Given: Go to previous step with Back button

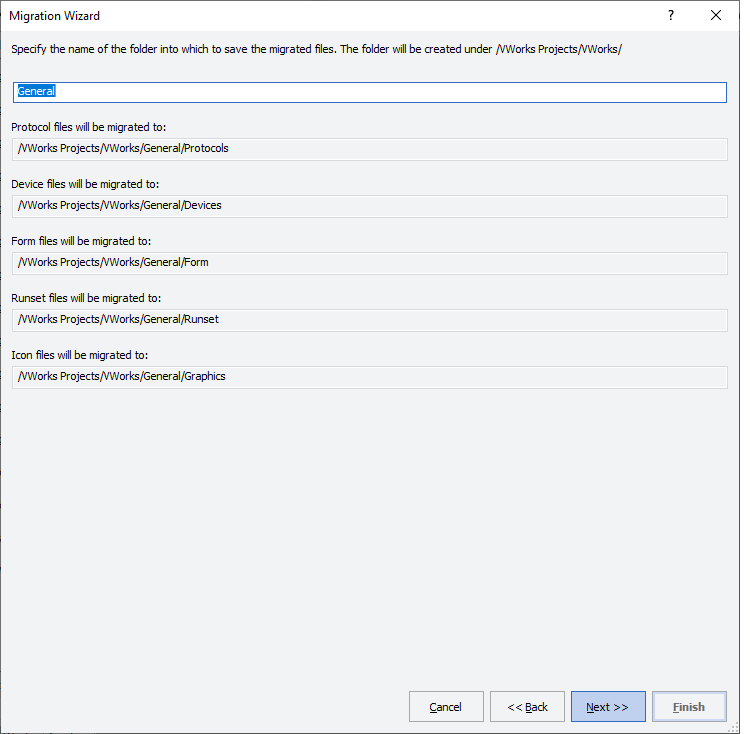Looking at the screenshot, I should [527, 706].
